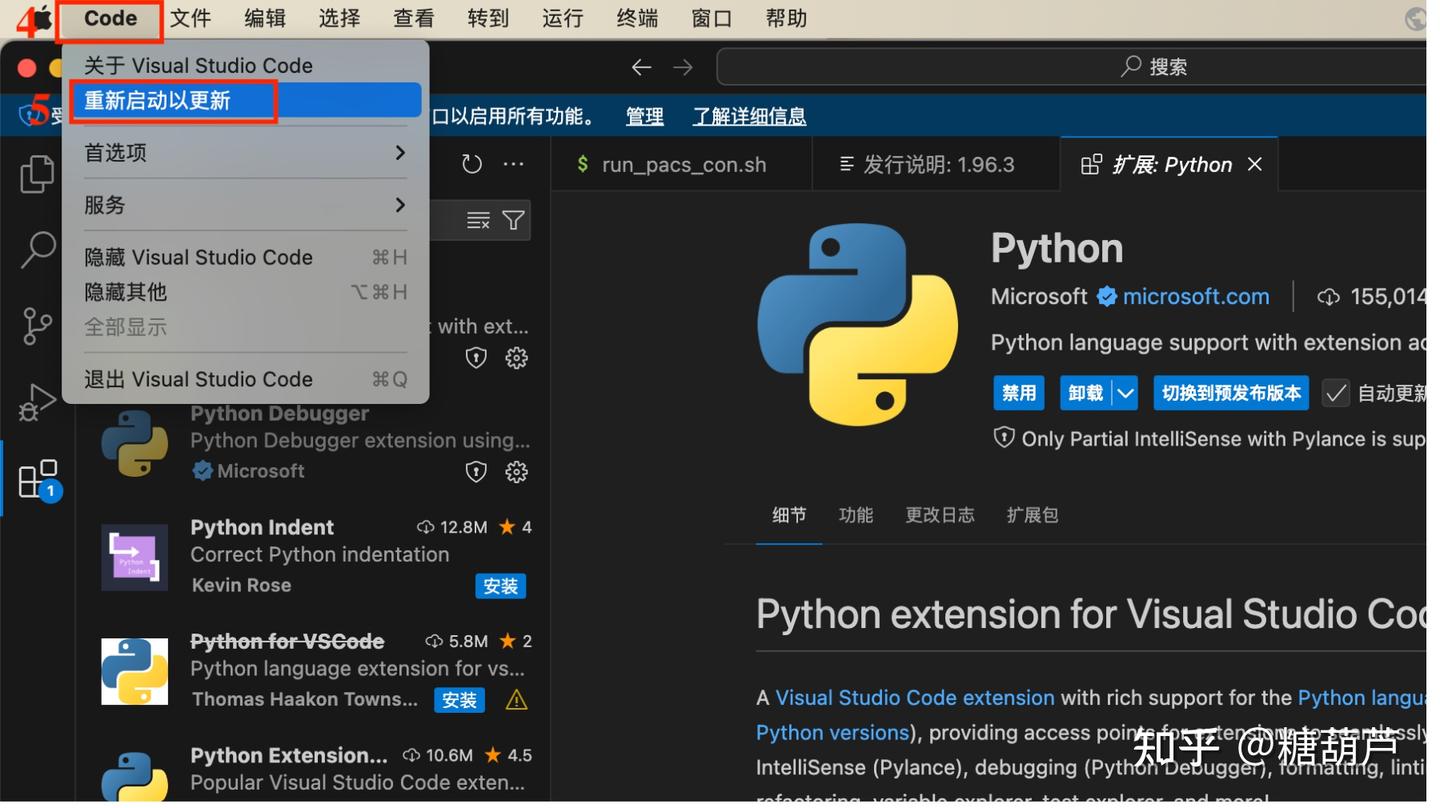This screenshot has width=1440, height=808.
Task: Click the Apple menu icon
Action: 40,19
